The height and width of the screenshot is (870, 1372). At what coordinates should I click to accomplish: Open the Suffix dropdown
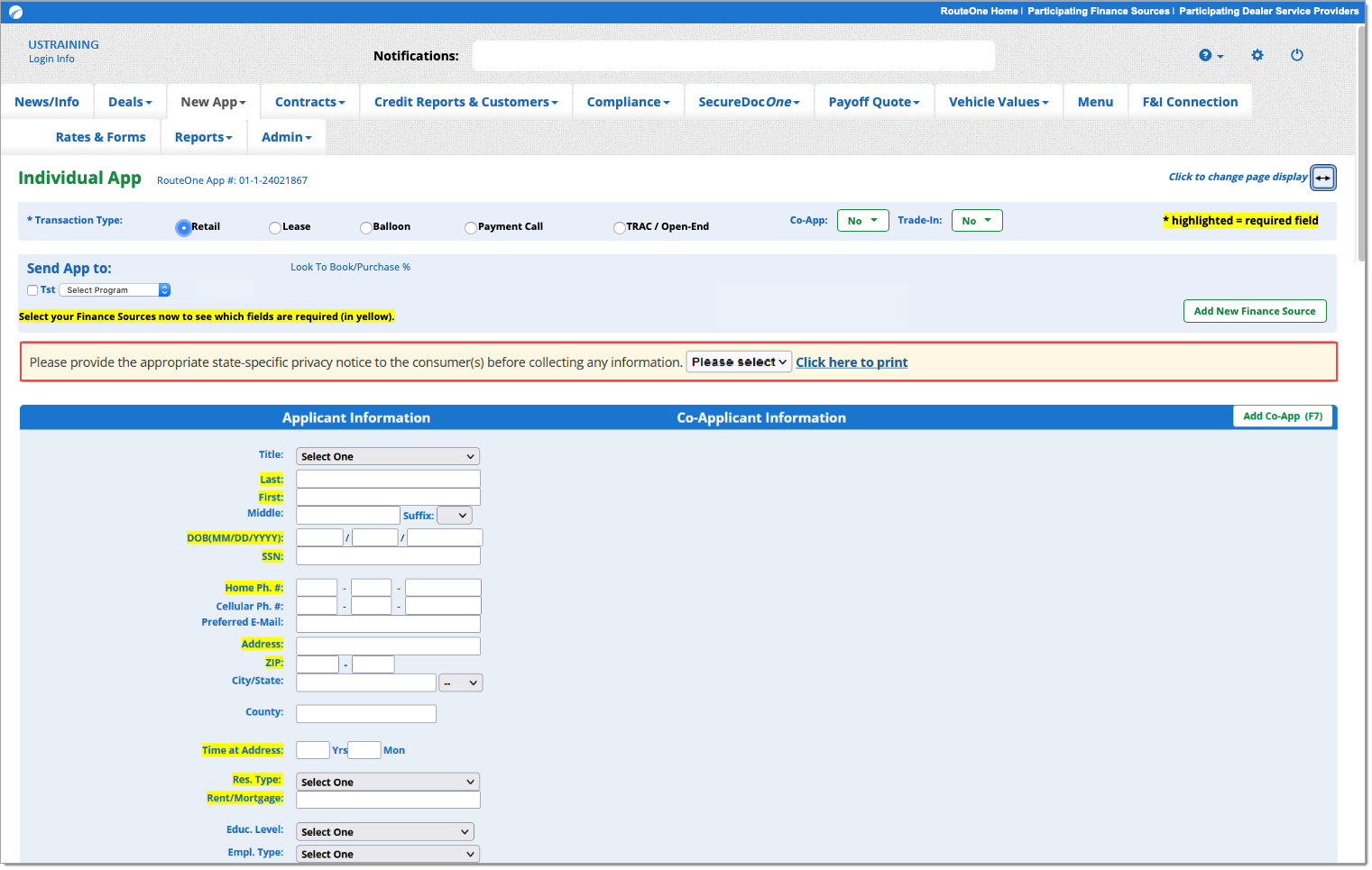(455, 516)
